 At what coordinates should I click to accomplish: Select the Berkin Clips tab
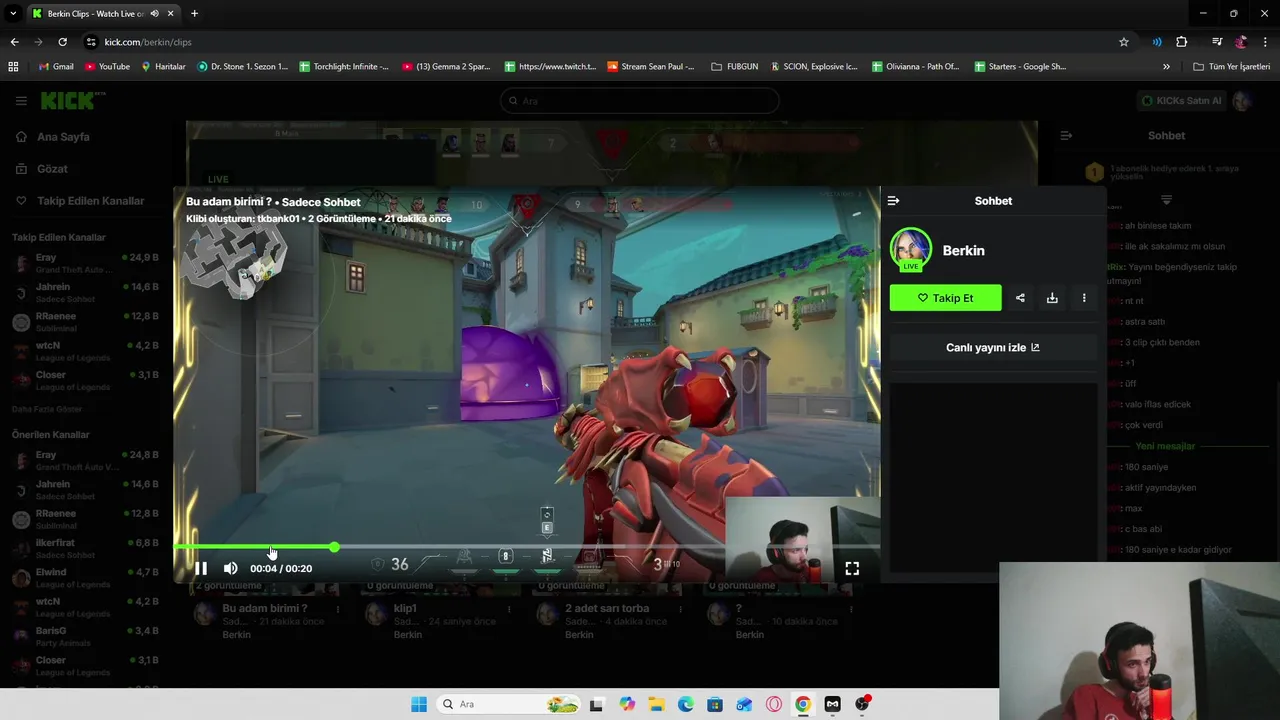[95, 13]
